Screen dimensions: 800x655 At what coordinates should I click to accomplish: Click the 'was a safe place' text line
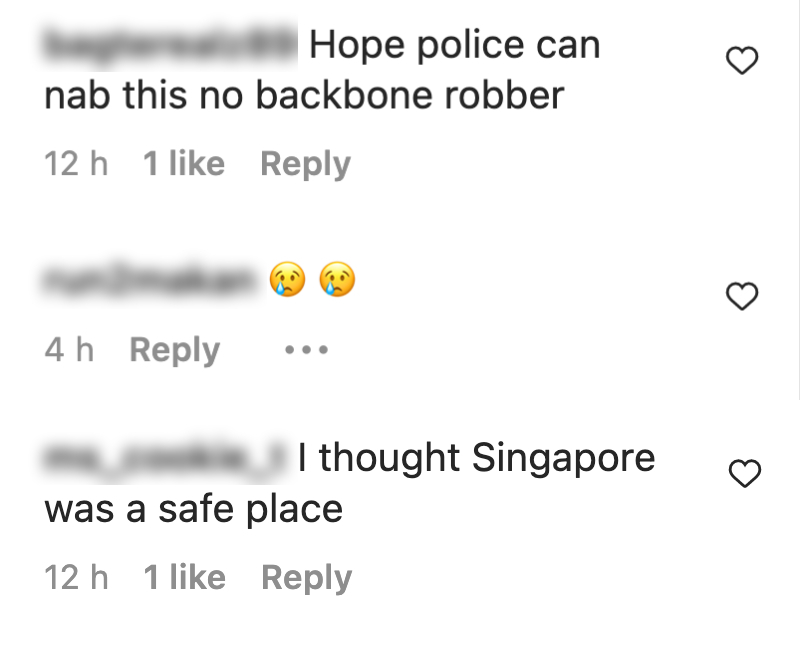[193, 509]
